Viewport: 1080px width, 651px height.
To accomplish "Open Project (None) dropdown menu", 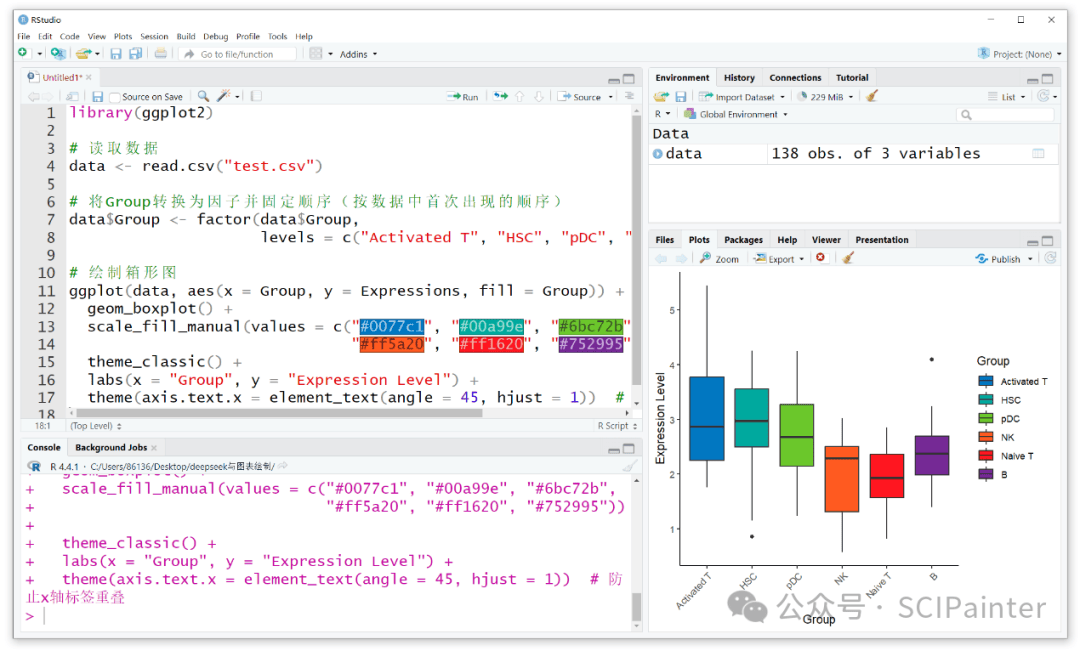I will pos(1020,54).
